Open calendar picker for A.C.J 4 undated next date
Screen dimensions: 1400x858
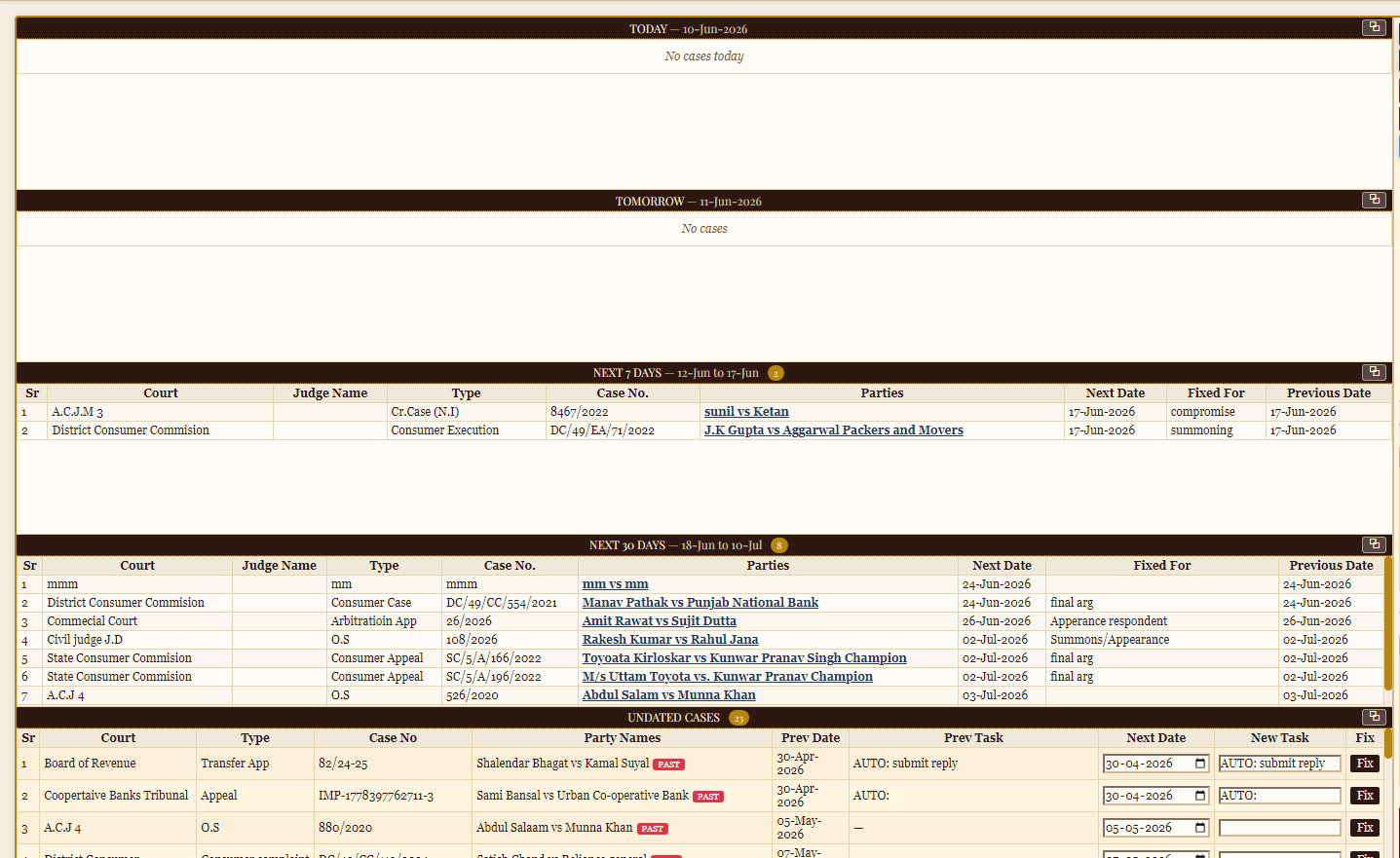(1200, 828)
